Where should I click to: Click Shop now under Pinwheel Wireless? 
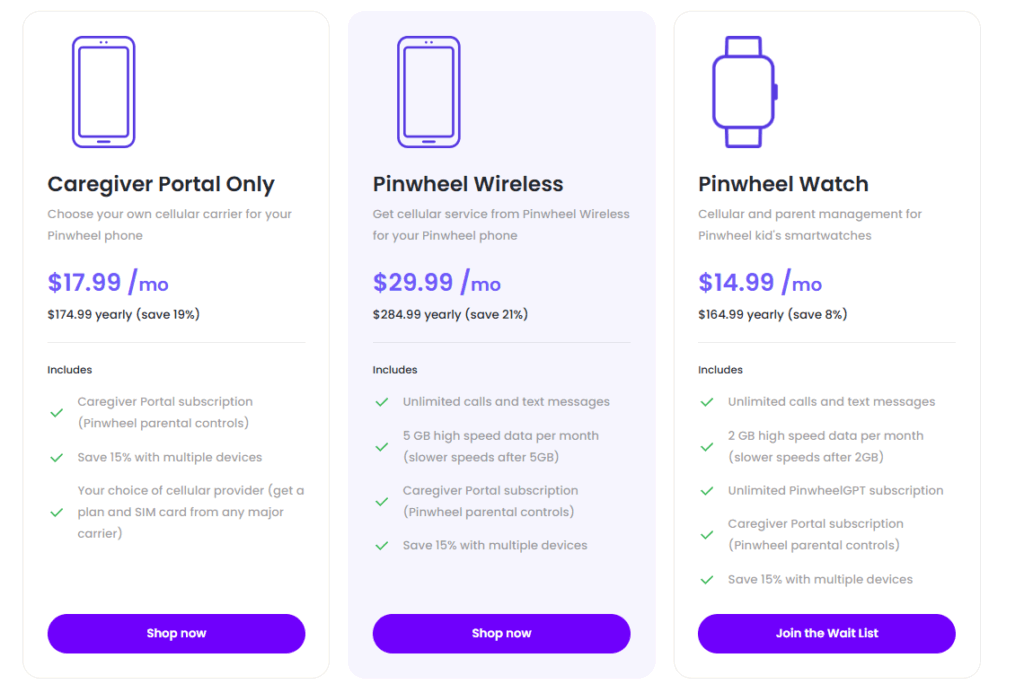(x=502, y=633)
